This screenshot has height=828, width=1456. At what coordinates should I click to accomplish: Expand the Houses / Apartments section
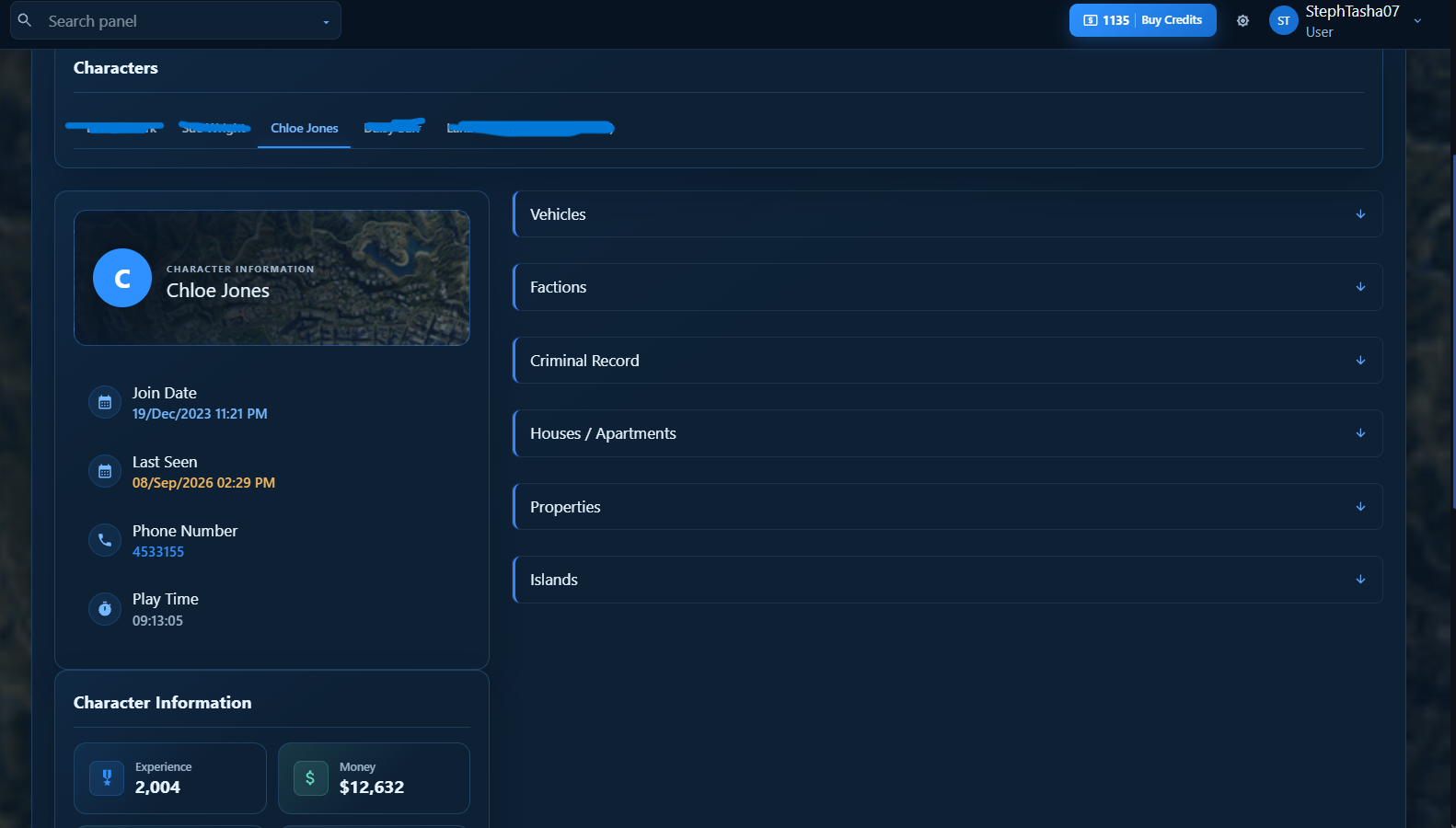947,433
